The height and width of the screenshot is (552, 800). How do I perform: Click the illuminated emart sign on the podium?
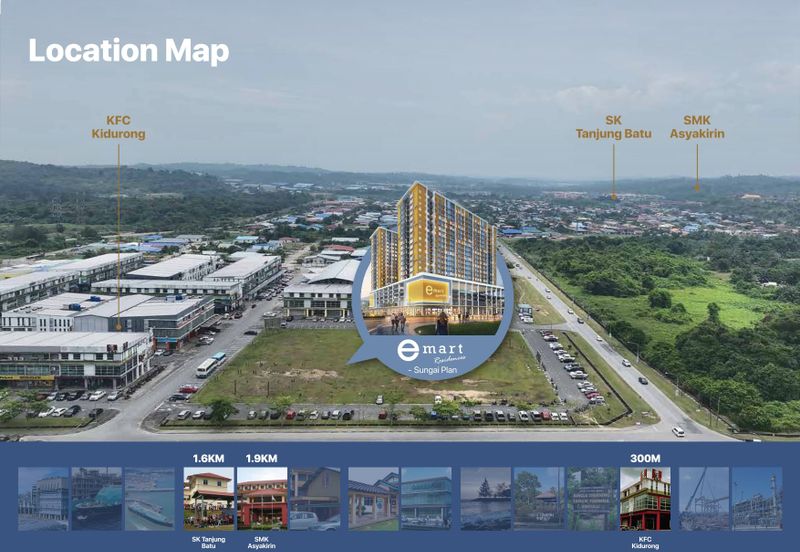427,291
